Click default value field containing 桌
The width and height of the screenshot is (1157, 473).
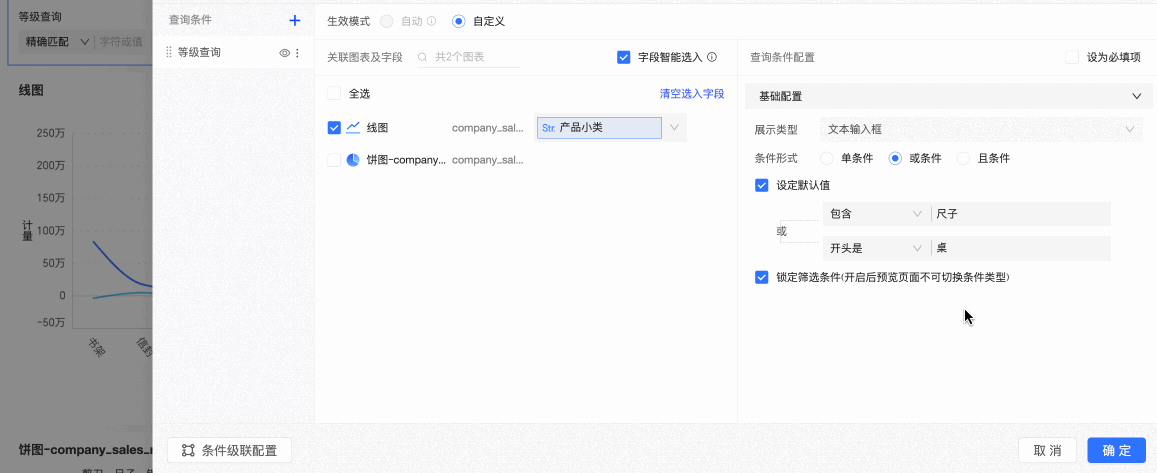(x=1021, y=249)
